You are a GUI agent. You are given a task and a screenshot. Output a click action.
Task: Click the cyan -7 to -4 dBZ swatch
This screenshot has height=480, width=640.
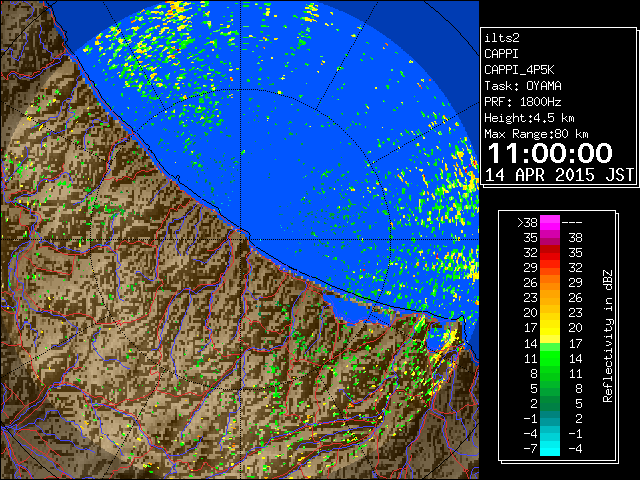550,448
